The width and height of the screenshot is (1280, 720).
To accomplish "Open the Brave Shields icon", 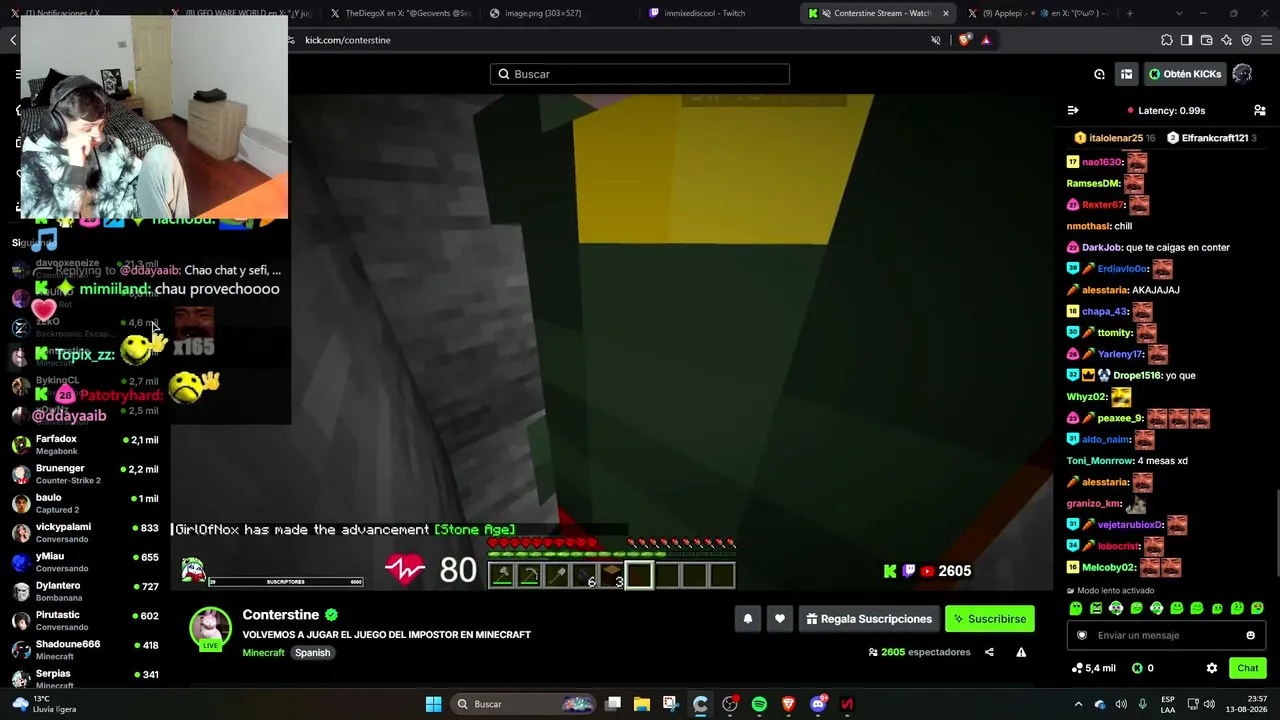I will tap(964, 40).
